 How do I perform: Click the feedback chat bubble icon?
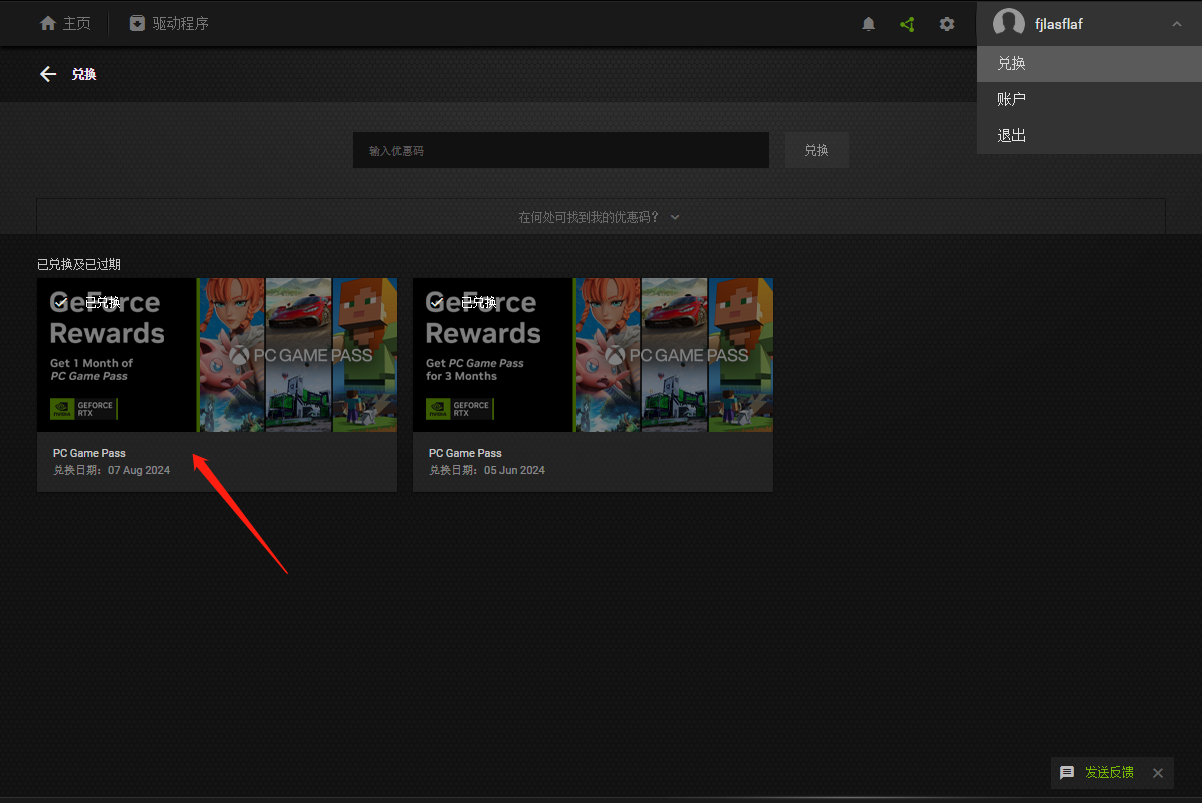[1067, 772]
